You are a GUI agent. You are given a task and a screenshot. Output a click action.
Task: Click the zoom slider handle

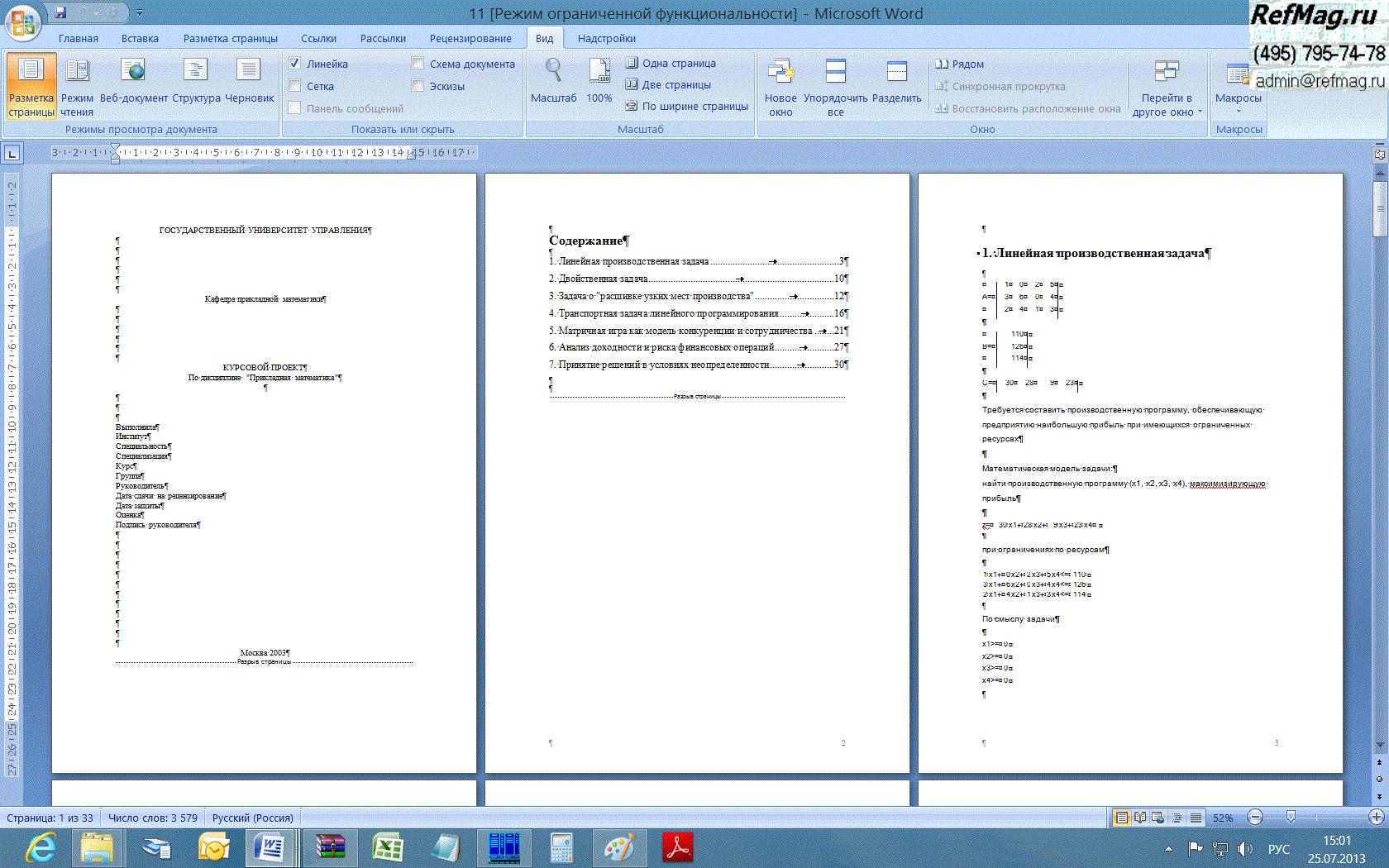pyautogui.click(x=1291, y=818)
